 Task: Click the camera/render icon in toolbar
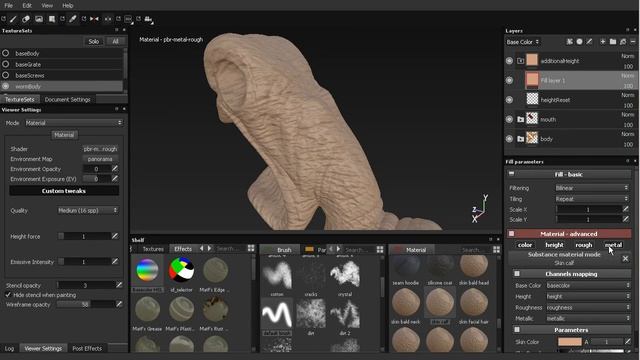pos(149,19)
